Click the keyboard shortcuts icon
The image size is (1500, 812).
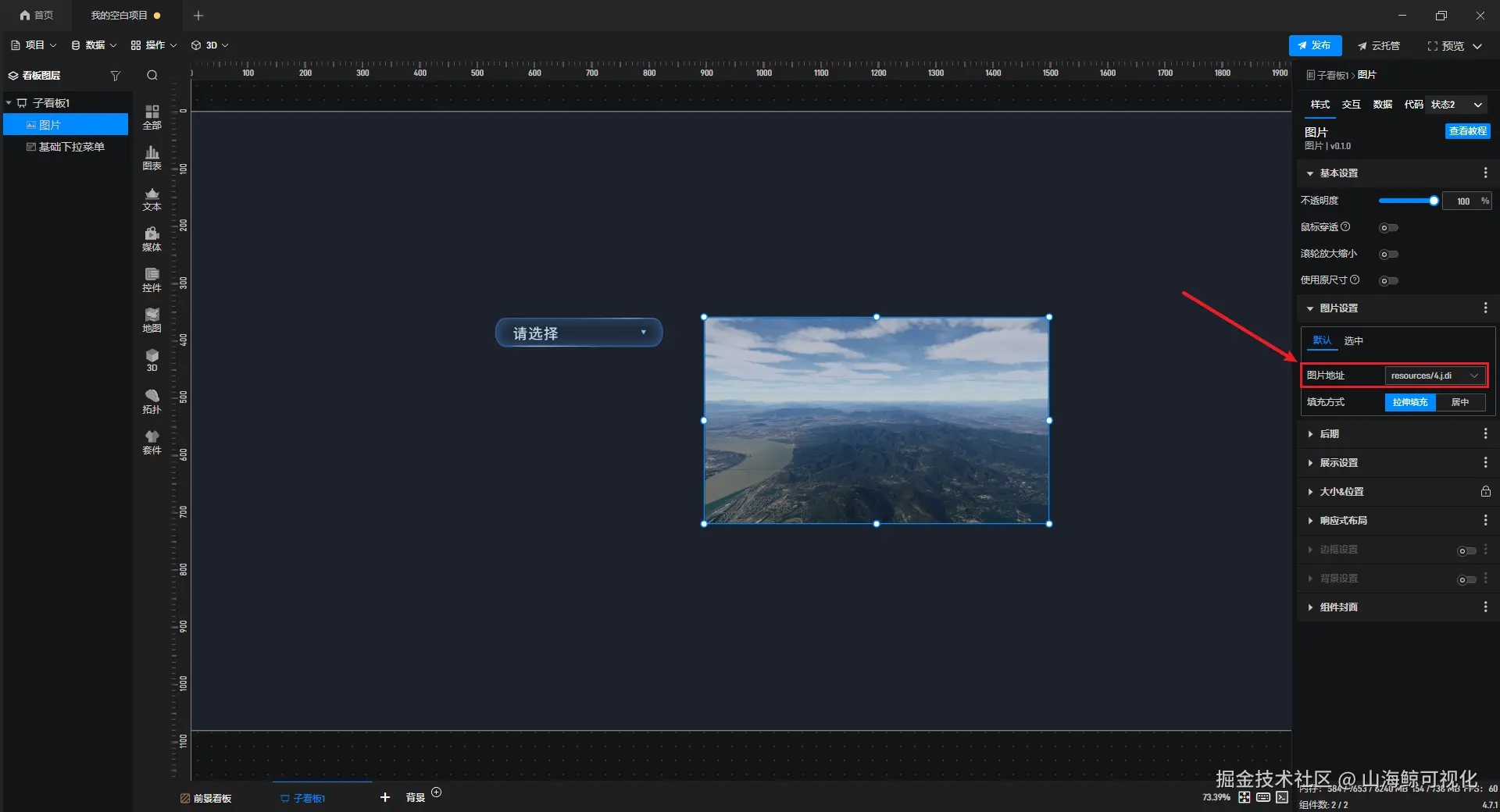coord(1263,797)
